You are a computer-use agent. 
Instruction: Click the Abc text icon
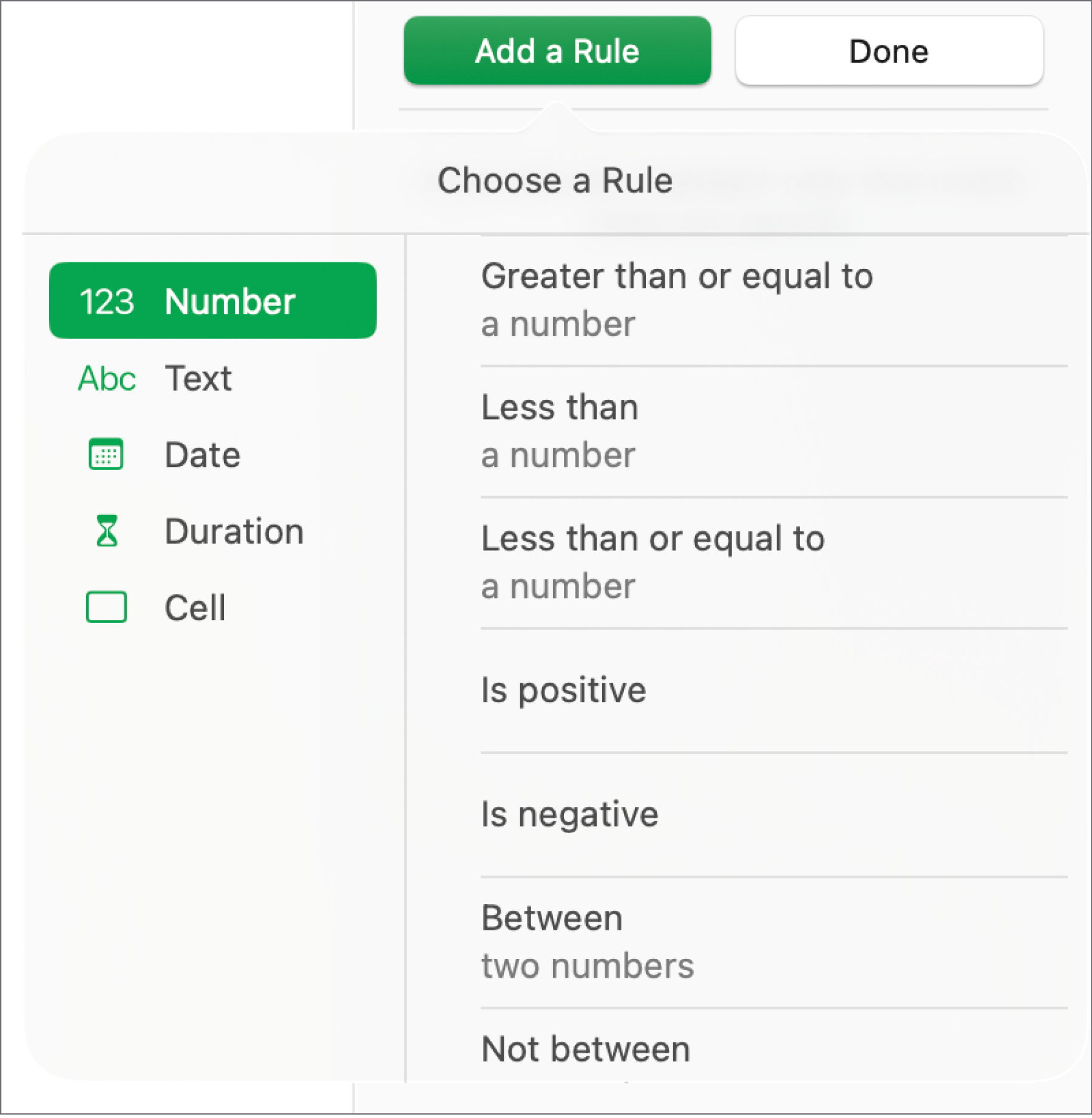click(x=107, y=379)
